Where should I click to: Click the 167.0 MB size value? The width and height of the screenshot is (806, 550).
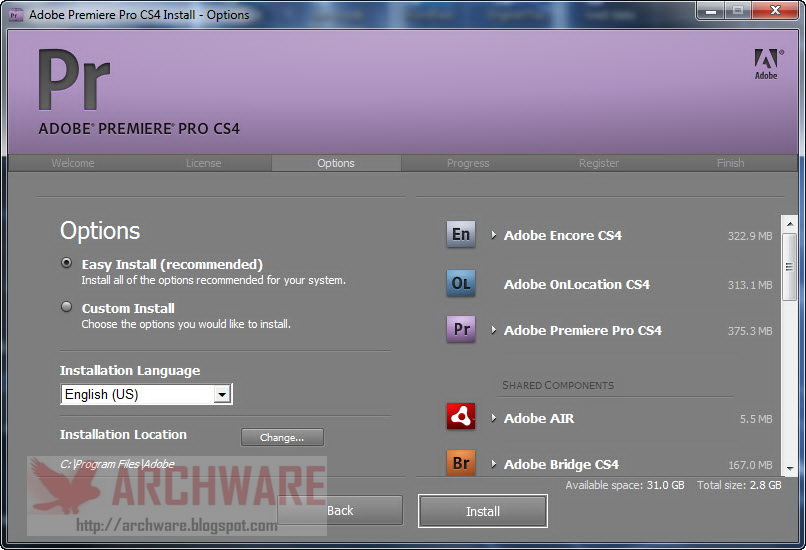click(x=750, y=465)
